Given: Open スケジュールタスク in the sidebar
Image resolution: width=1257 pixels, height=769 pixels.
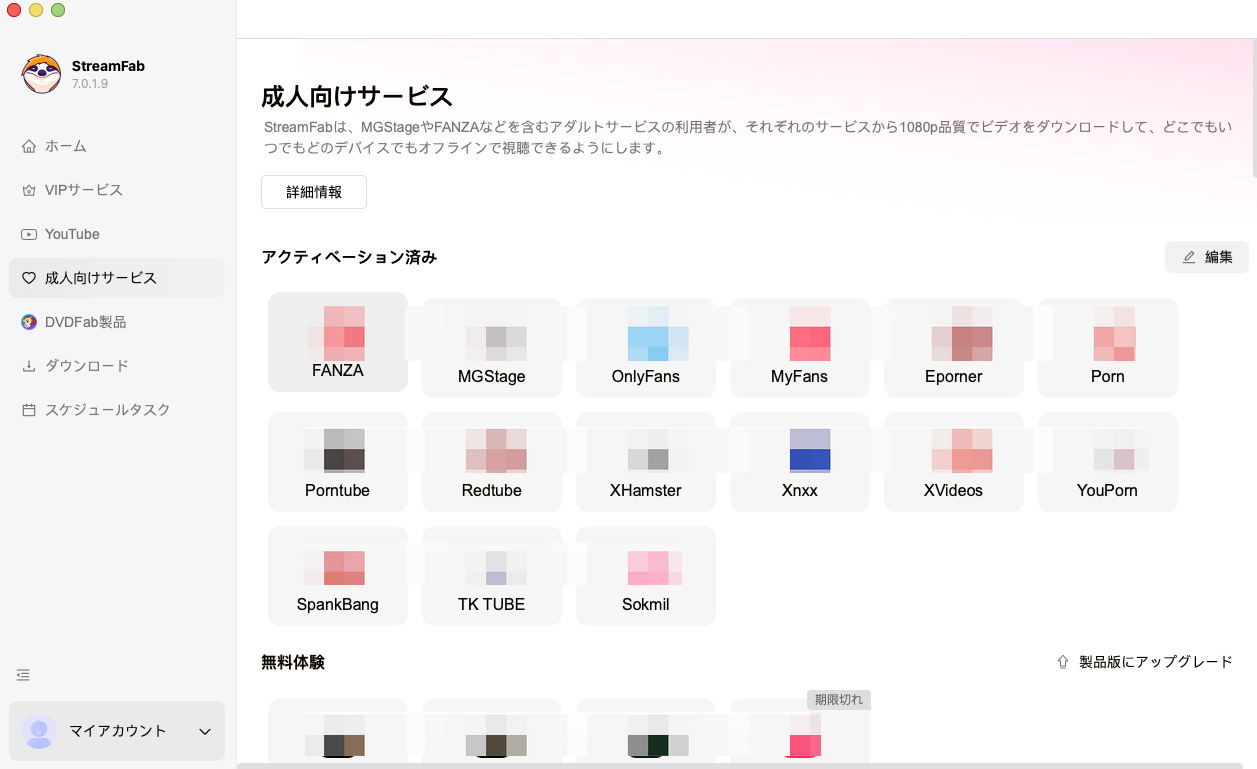Looking at the screenshot, I should [117, 410].
